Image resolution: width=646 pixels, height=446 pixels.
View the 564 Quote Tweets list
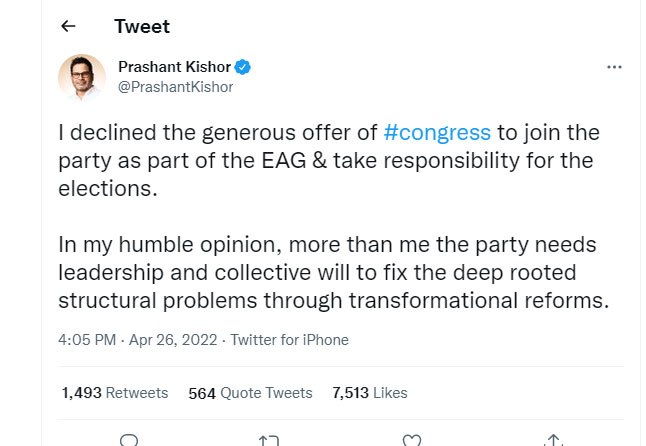[x=250, y=393]
